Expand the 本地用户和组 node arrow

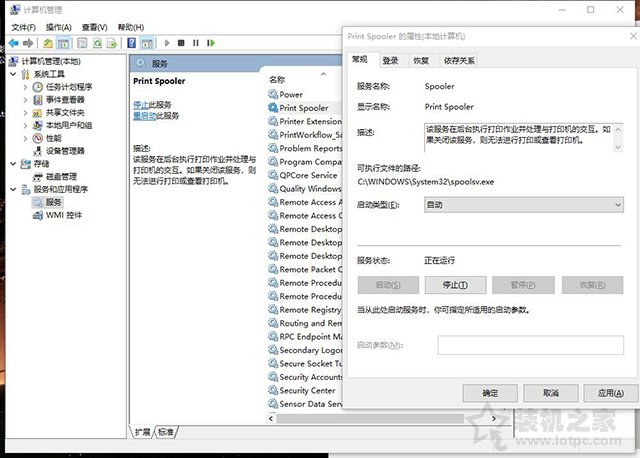tap(25, 125)
